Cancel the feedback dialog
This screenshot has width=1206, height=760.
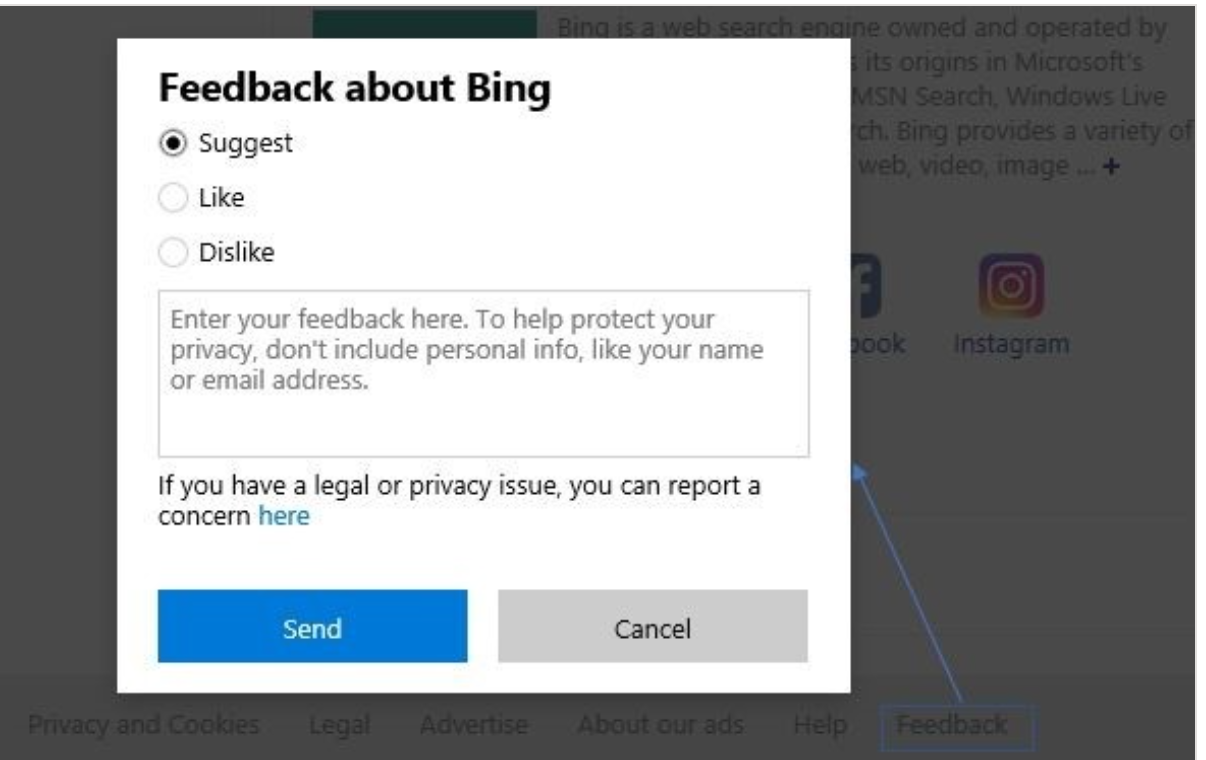tap(652, 627)
